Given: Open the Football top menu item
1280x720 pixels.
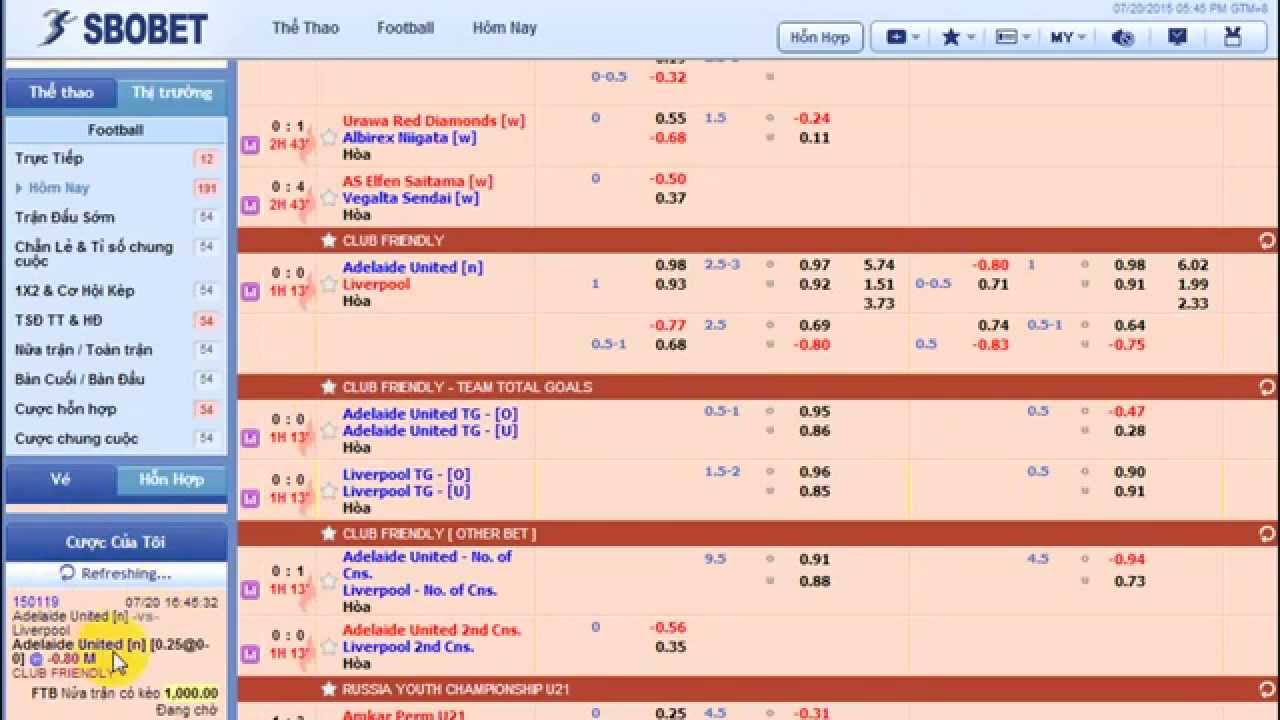Looking at the screenshot, I should [405, 28].
